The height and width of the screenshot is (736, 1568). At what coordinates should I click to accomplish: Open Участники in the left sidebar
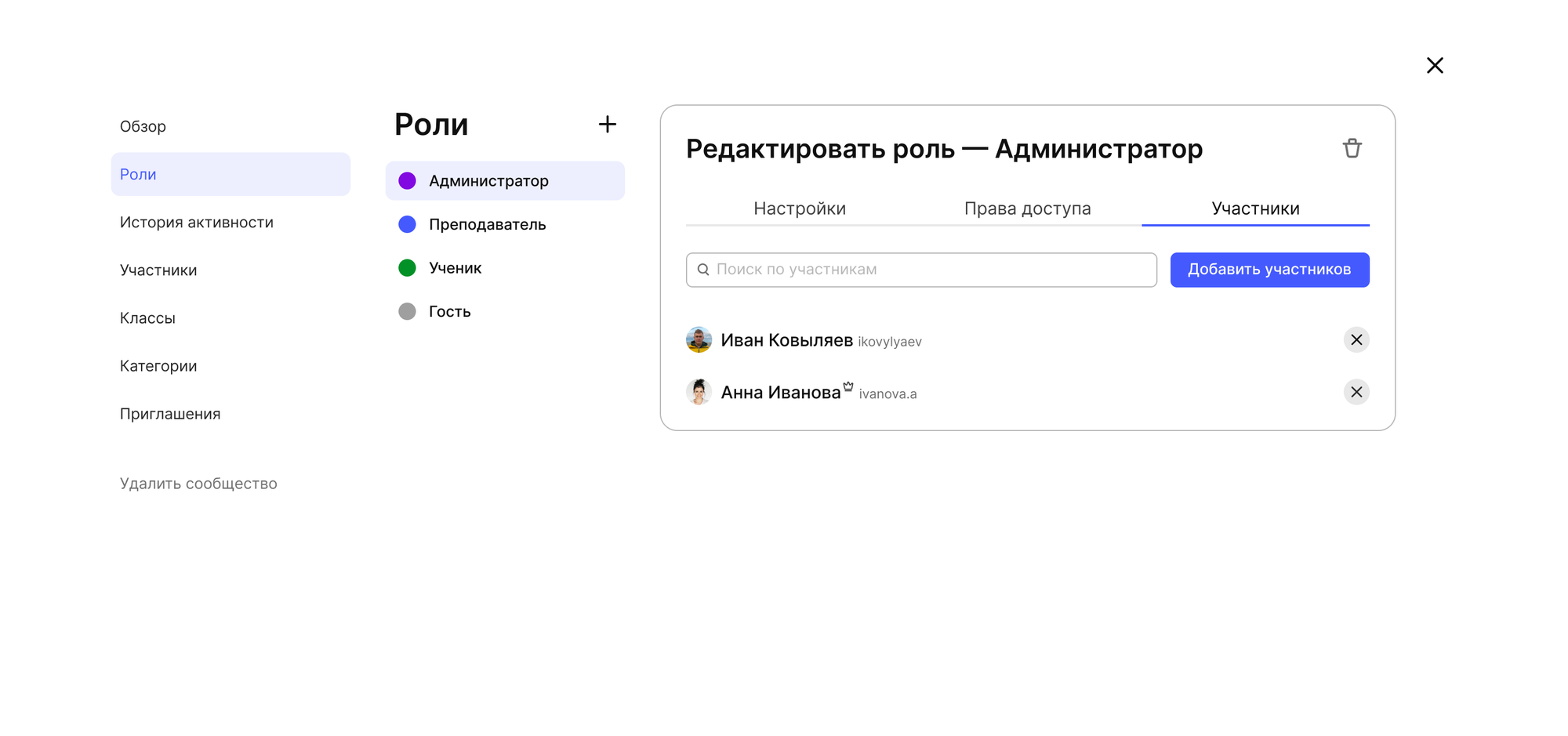pos(230,270)
